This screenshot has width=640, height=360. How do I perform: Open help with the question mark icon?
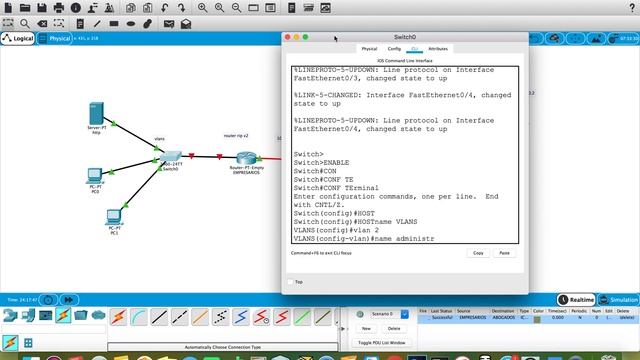pos(632,8)
